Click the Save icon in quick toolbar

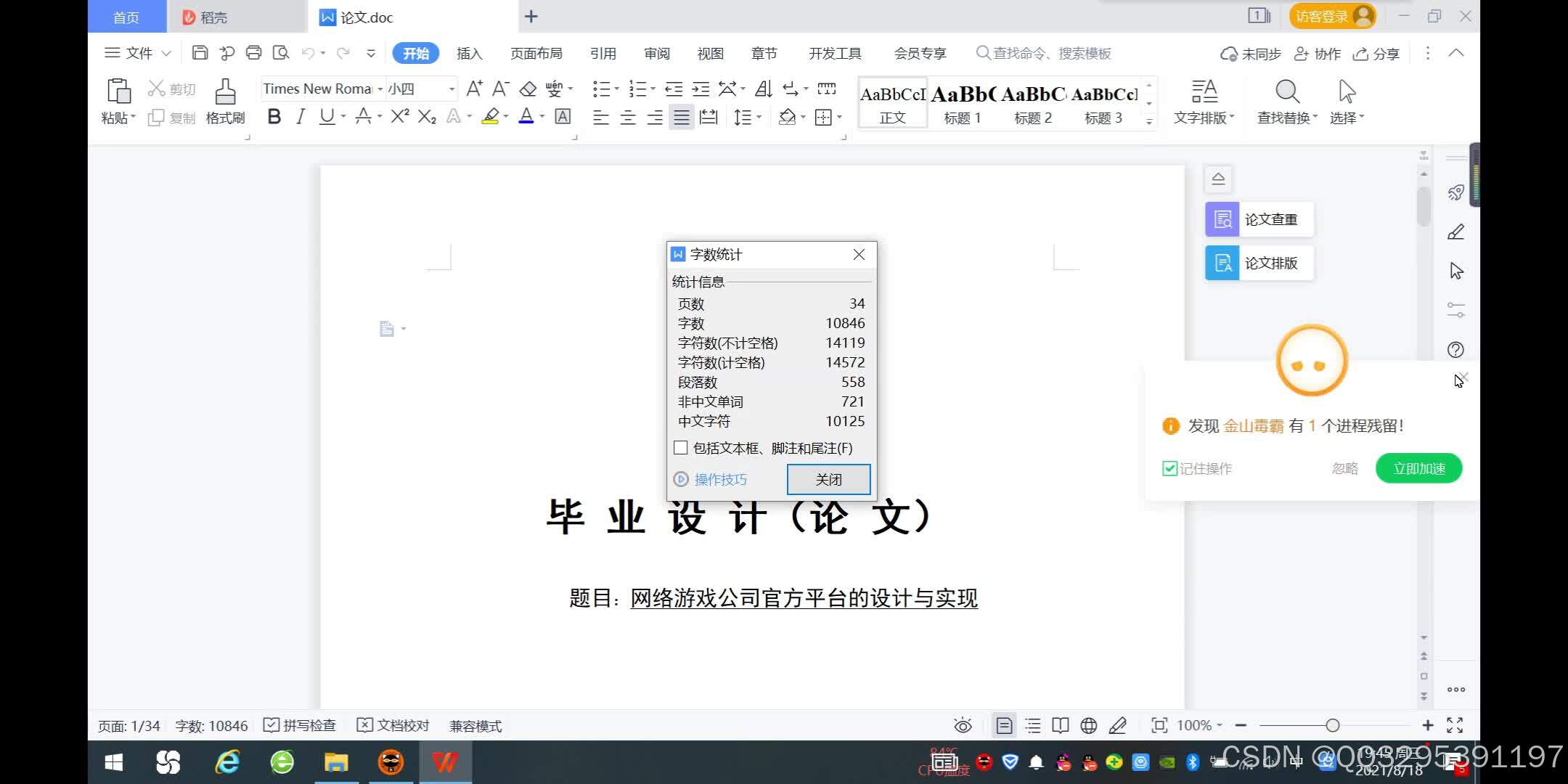point(200,53)
